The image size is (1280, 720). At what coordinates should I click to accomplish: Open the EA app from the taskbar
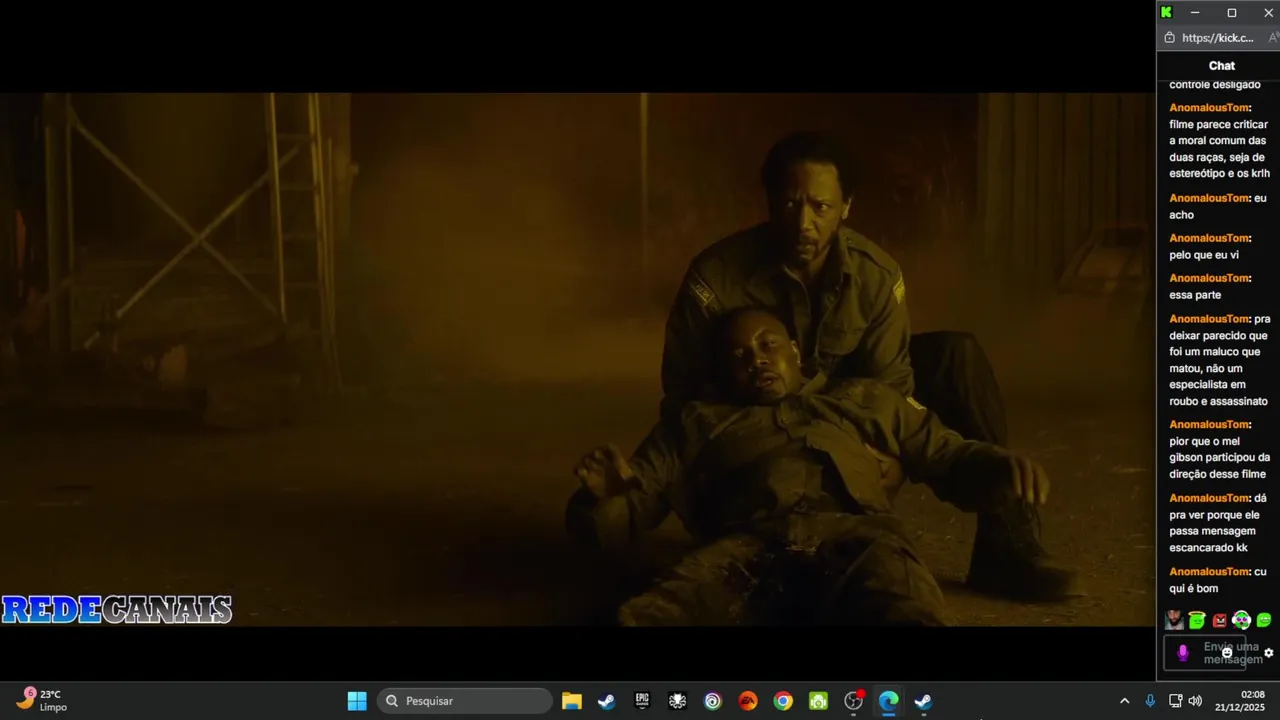[747, 701]
